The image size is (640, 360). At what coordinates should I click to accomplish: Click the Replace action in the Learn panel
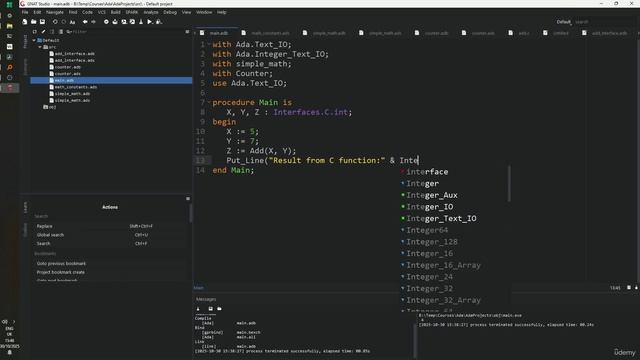point(110,226)
